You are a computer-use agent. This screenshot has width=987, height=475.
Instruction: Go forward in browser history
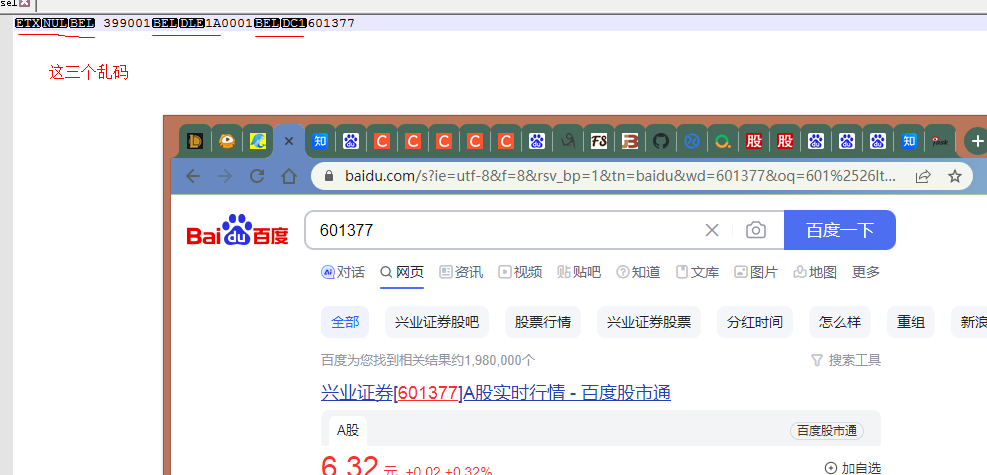tap(225, 176)
